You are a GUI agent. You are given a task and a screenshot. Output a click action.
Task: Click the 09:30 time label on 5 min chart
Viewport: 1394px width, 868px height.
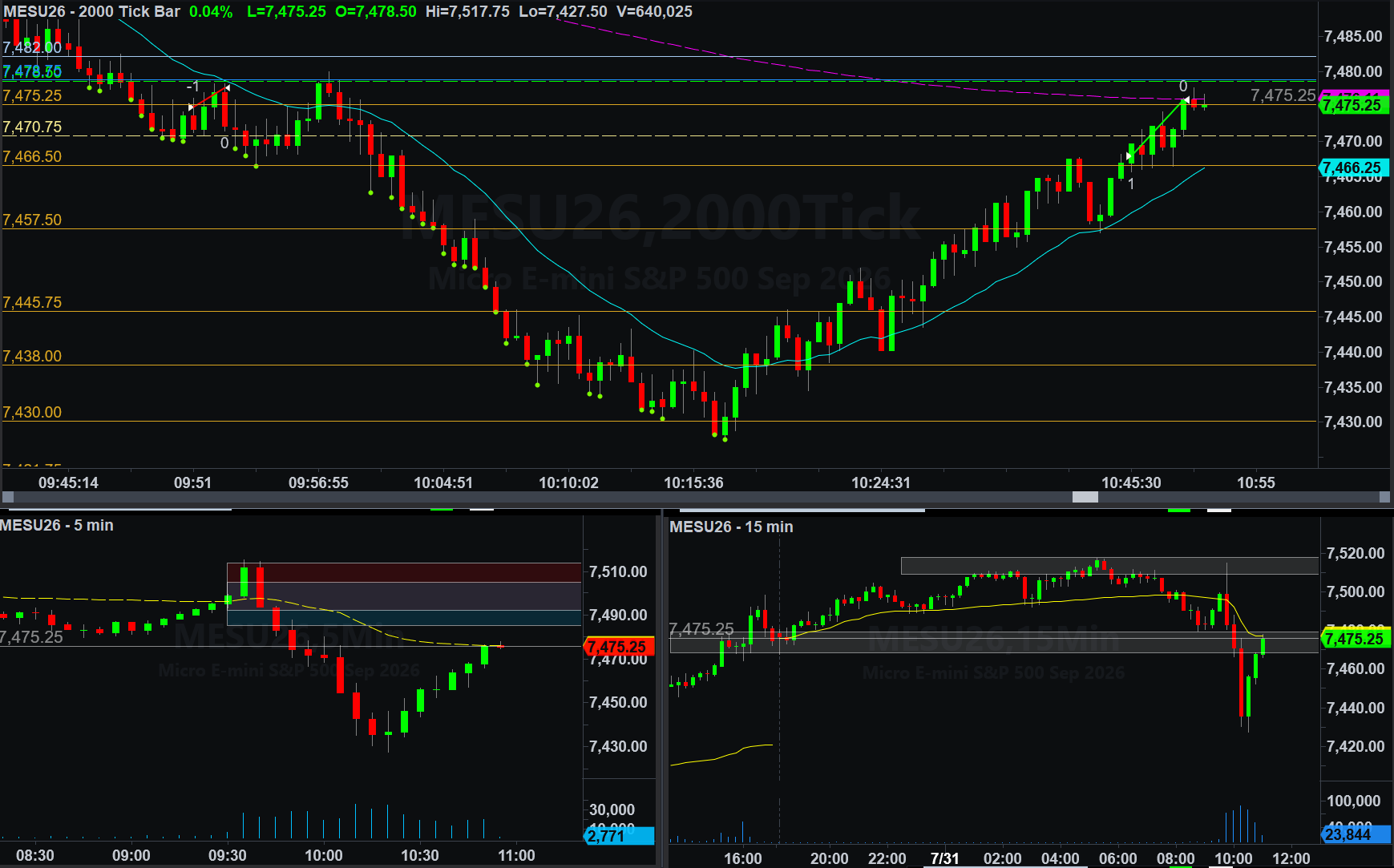tap(228, 856)
